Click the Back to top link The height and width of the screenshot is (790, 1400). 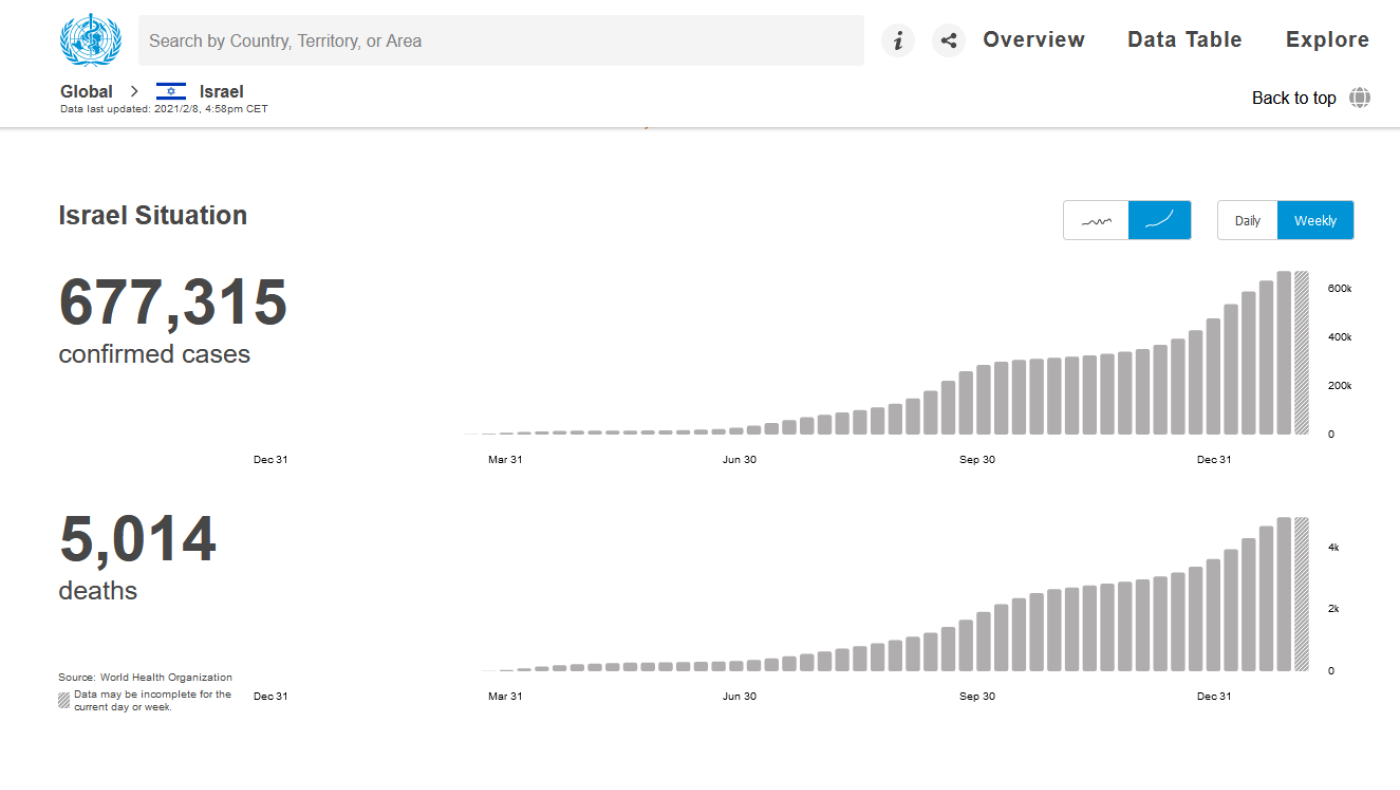click(x=1293, y=98)
